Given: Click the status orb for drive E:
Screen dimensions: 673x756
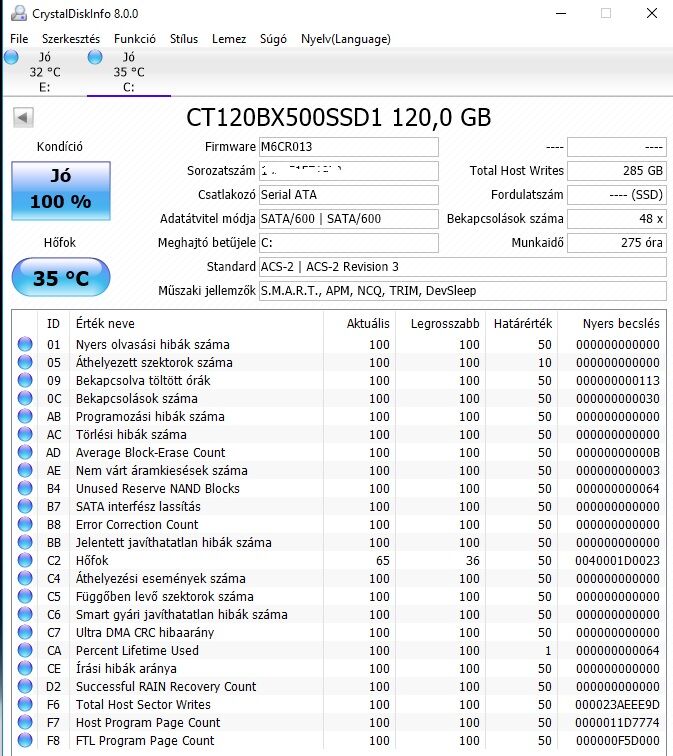Looking at the screenshot, I should [x=11, y=57].
